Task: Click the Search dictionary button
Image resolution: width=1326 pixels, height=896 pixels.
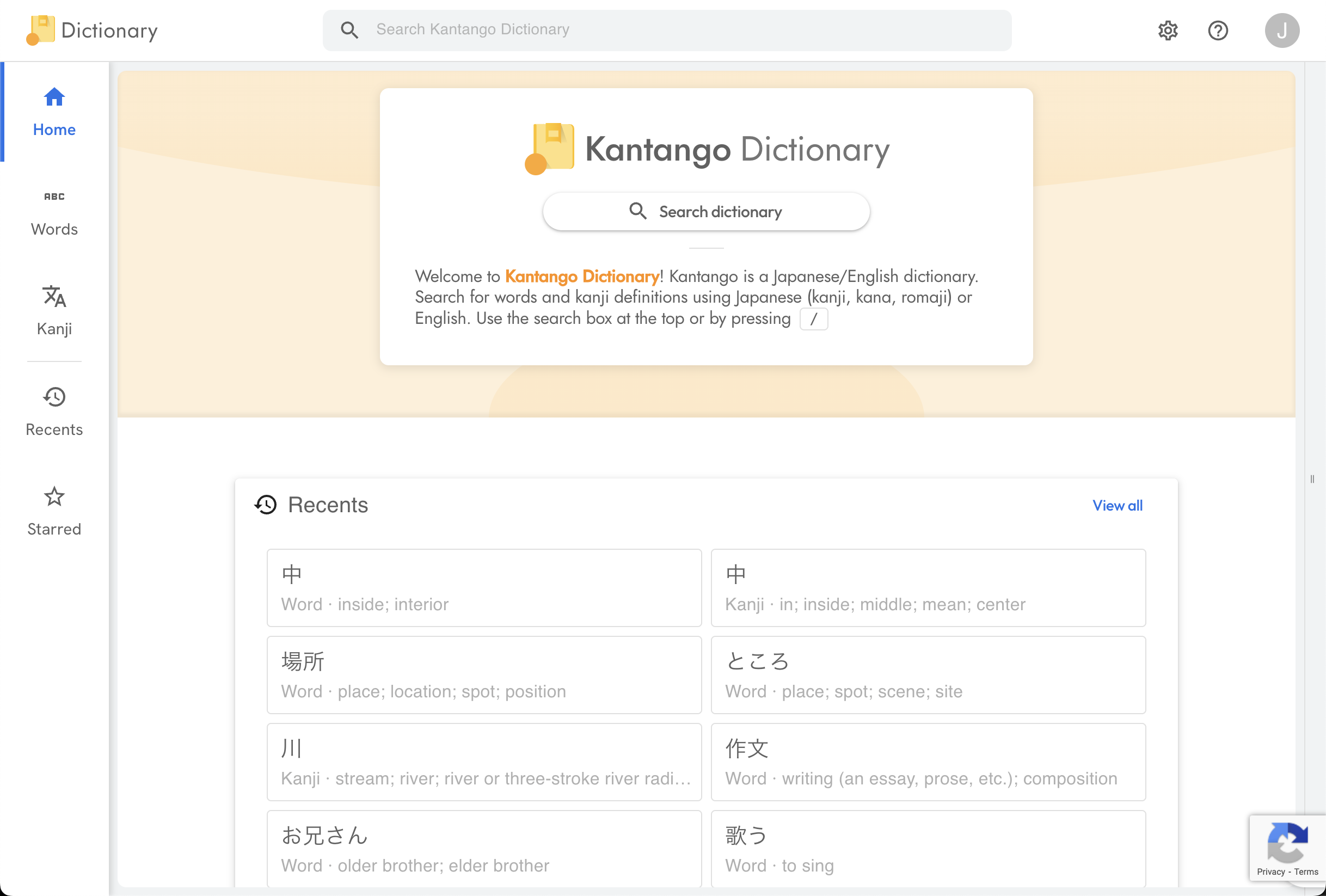Action: point(705,211)
